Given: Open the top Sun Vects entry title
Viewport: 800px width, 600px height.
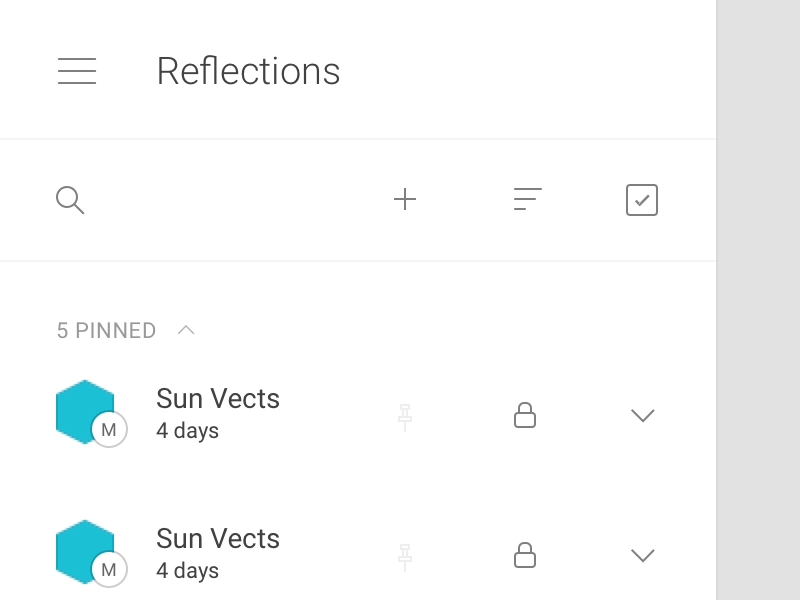Looking at the screenshot, I should (x=218, y=399).
